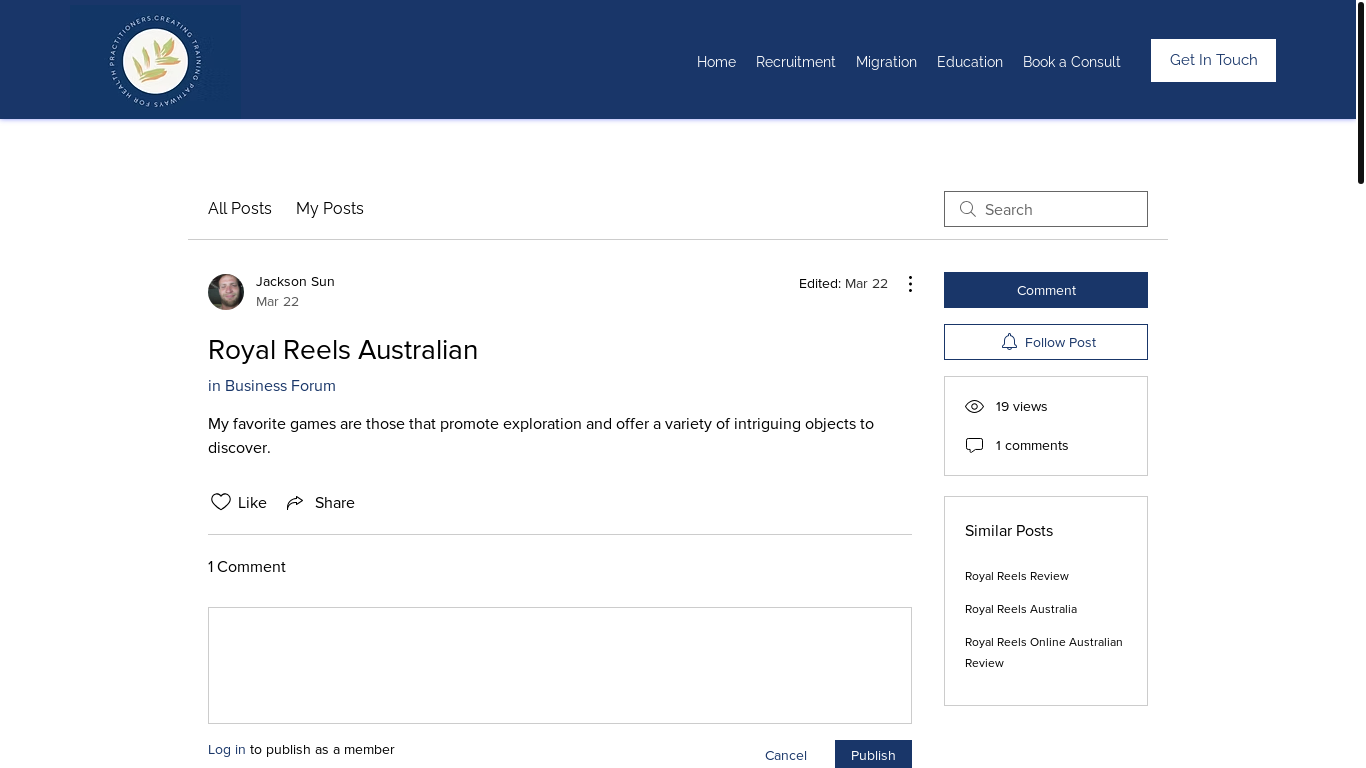
Task: Click the Similar Posts heading
Action: pyautogui.click(x=1009, y=531)
